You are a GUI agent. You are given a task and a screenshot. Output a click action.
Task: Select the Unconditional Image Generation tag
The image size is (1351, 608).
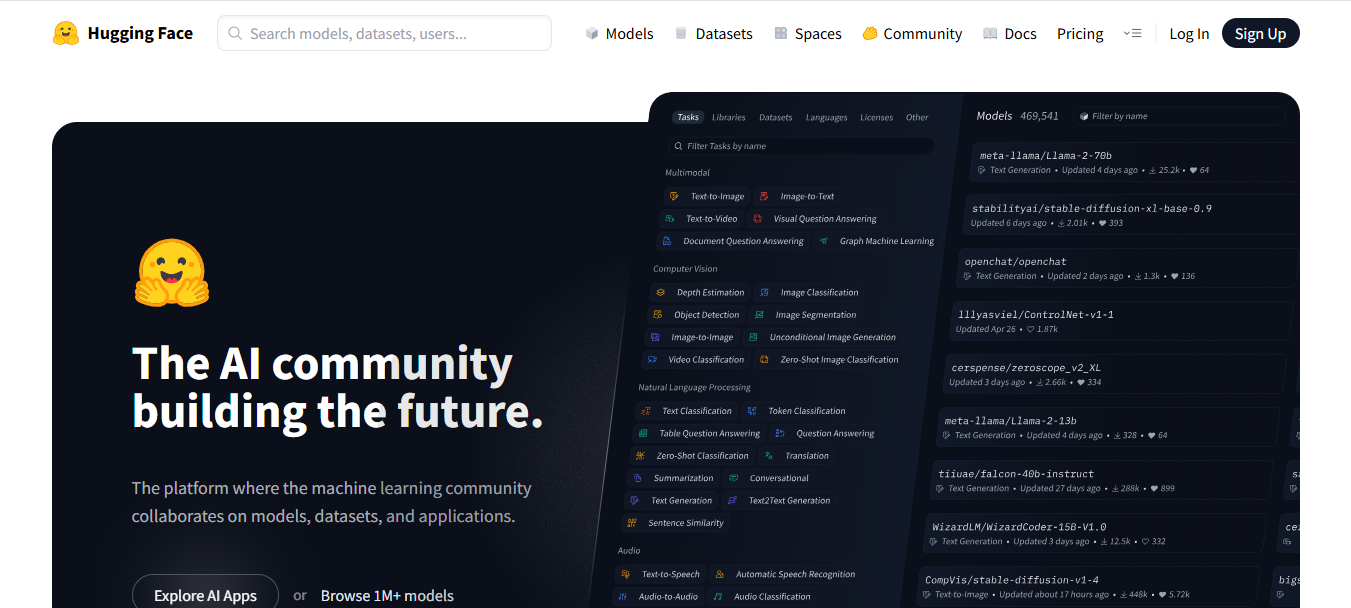(822, 337)
